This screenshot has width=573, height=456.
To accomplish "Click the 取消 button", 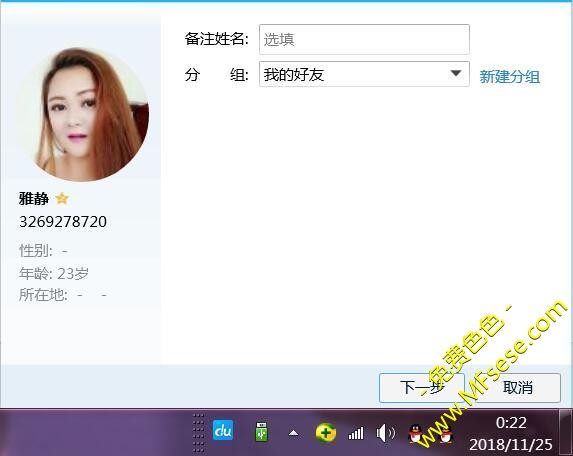I will click(x=517, y=388).
